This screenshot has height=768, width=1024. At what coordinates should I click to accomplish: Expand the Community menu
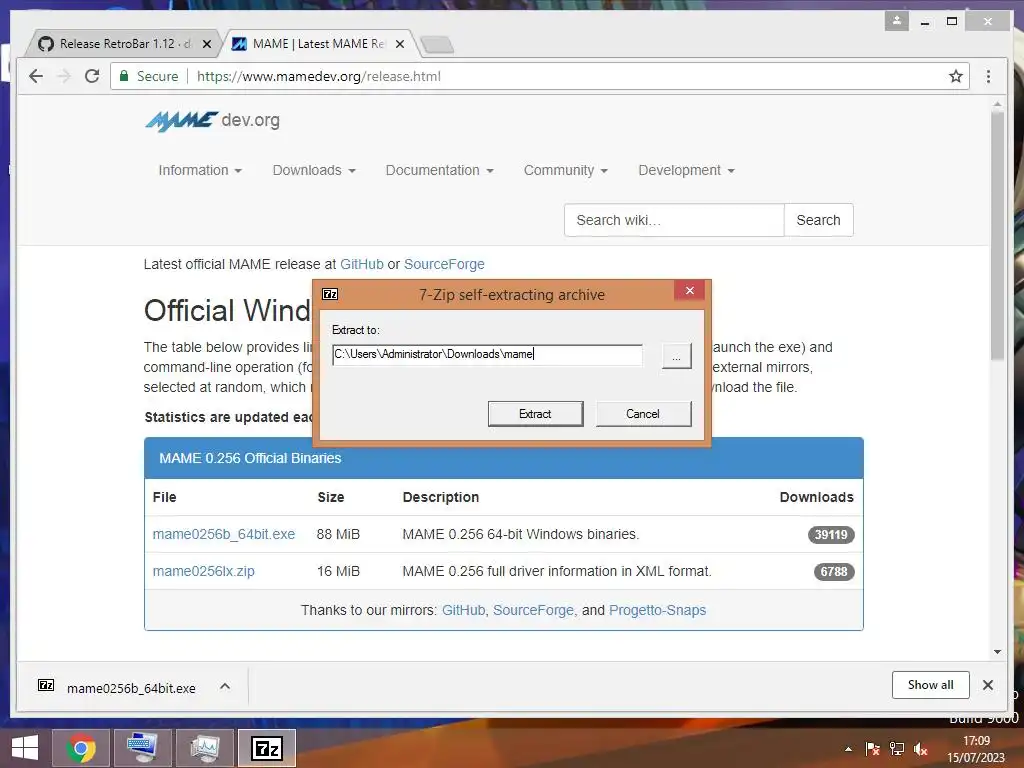566,170
